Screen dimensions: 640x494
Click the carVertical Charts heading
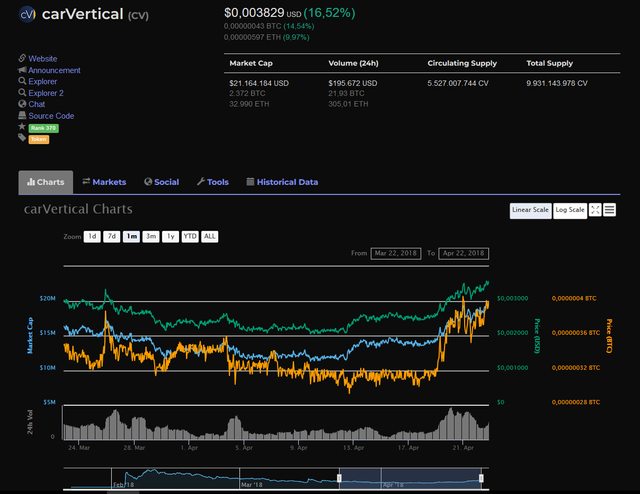click(78, 209)
